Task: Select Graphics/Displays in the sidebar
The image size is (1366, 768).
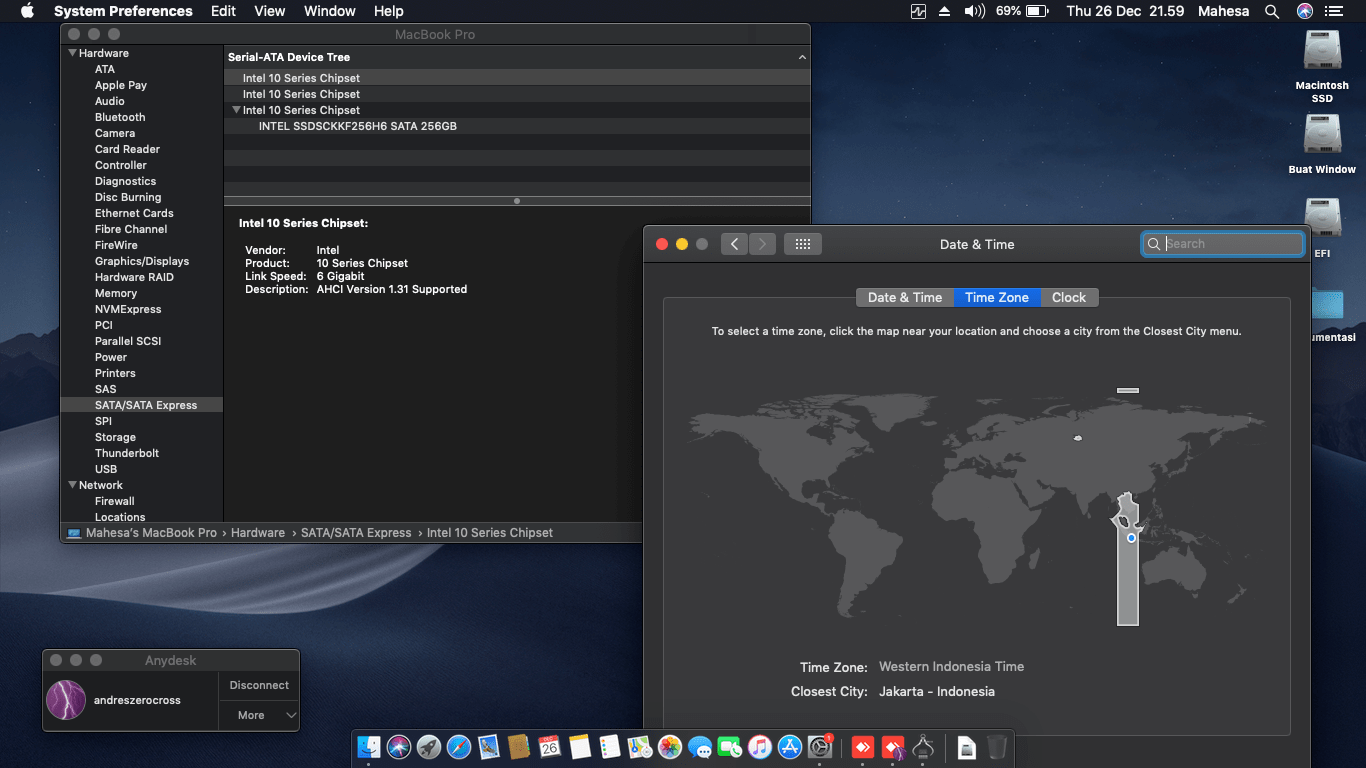Action: [x=142, y=261]
